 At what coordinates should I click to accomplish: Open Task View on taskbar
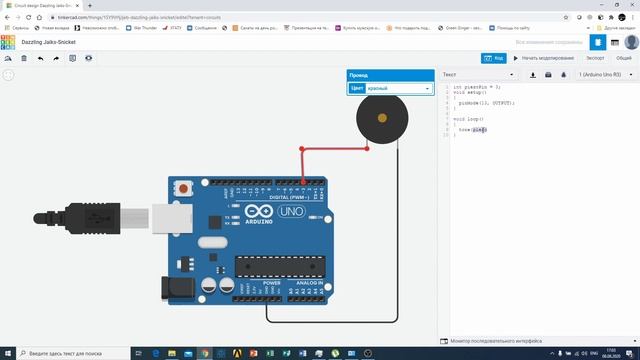coord(138,353)
